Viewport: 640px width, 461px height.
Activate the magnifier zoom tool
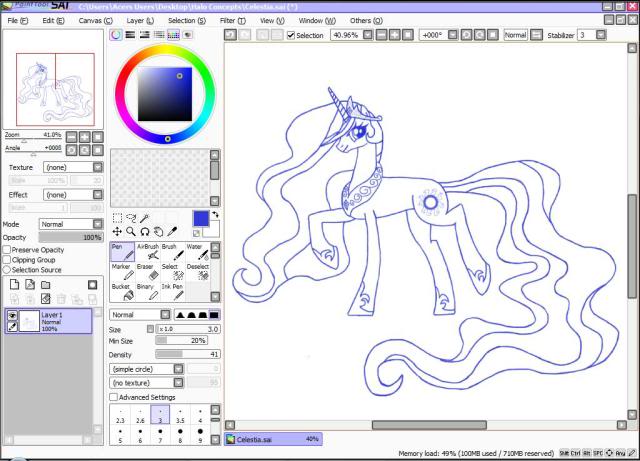pos(131,232)
